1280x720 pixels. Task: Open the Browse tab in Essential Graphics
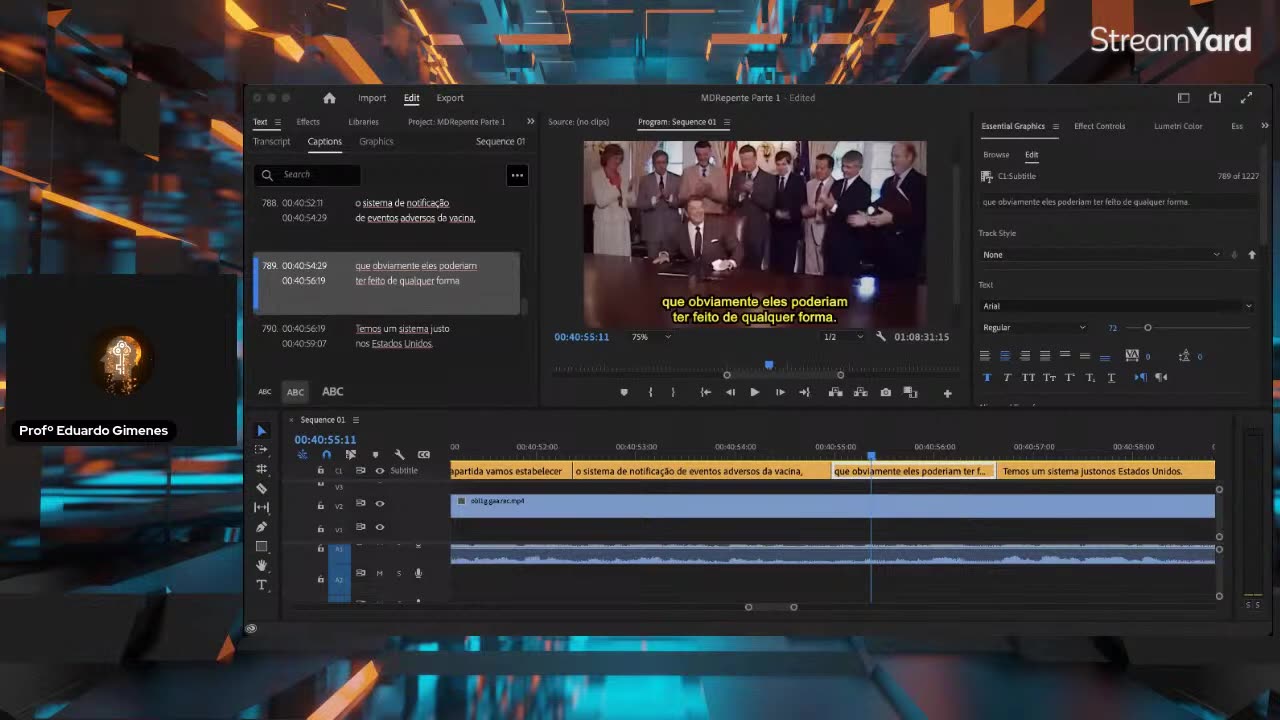(x=996, y=155)
